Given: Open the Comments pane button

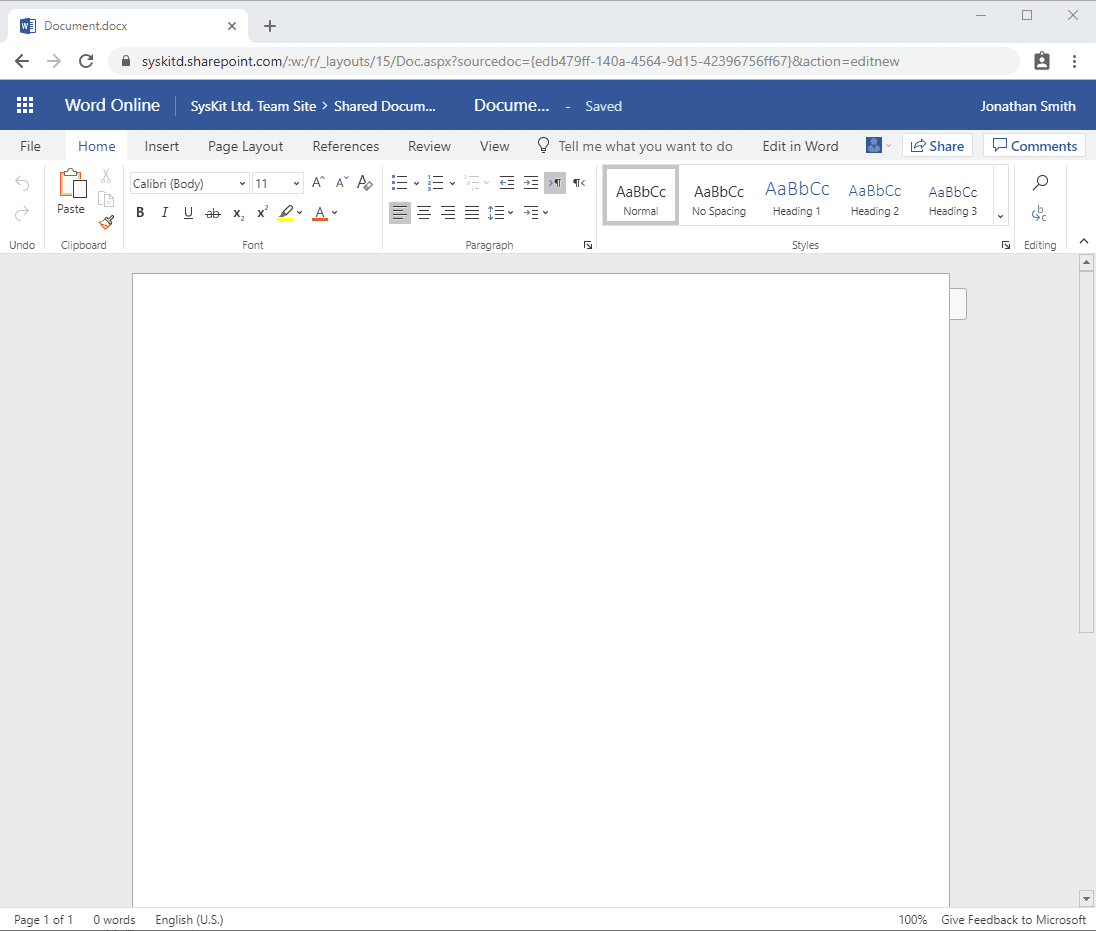Looking at the screenshot, I should click(x=1034, y=145).
